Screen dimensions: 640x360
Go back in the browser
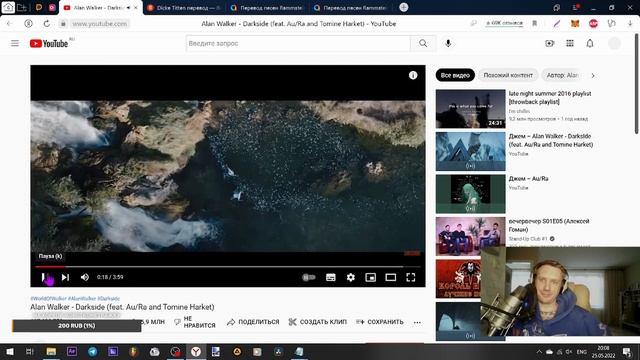coord(10,24)
